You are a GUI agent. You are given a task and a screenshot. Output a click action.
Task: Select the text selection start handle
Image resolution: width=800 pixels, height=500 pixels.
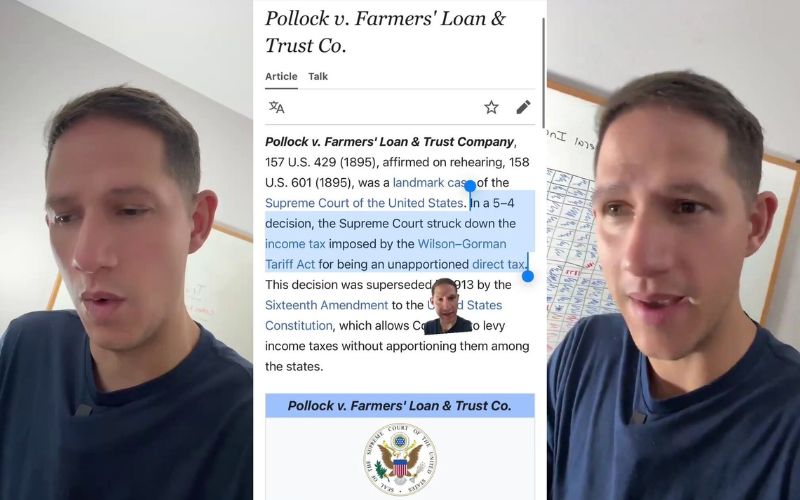470,187
